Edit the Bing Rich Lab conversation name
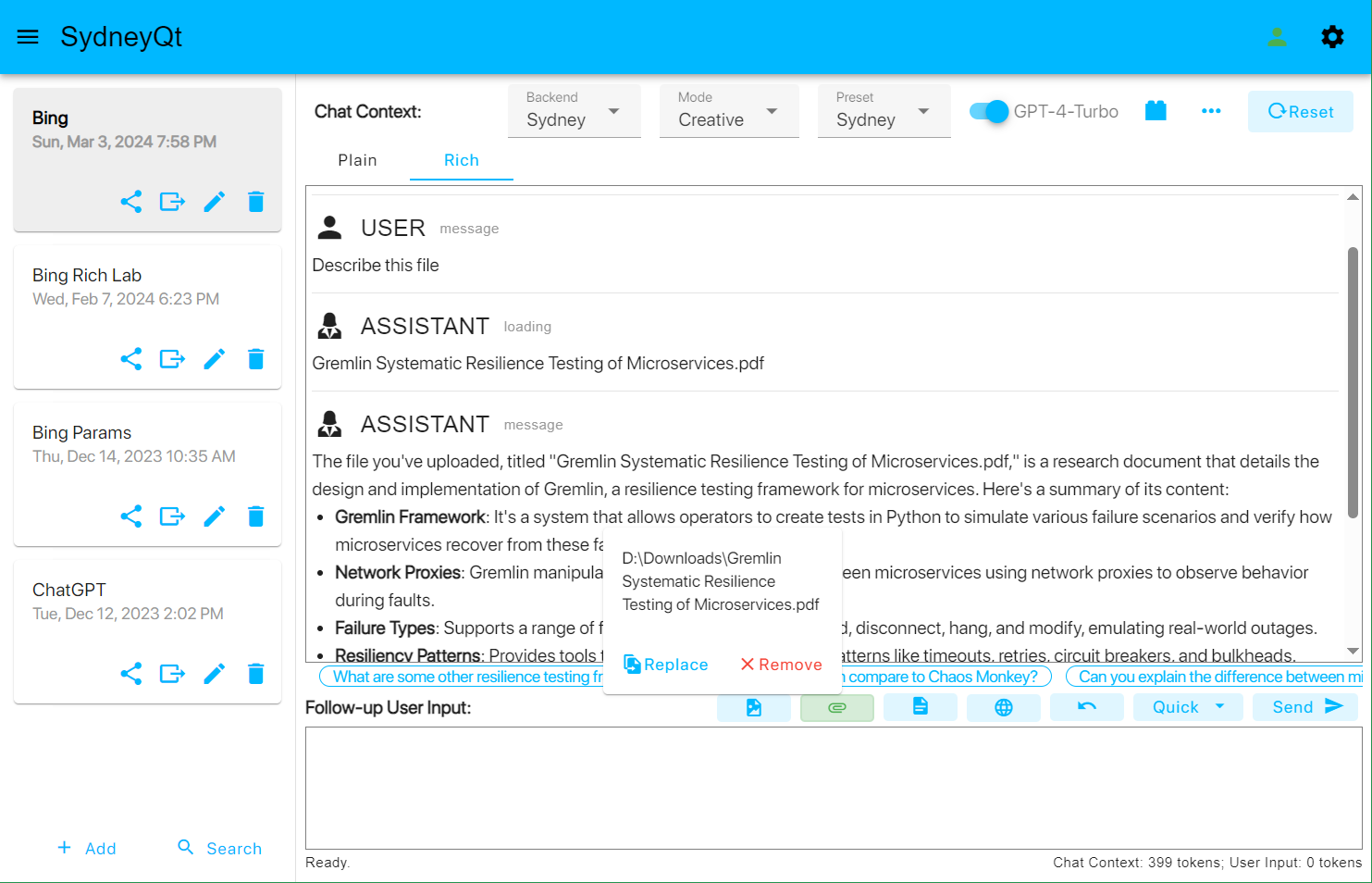Image resolution: width=1372 pixels, height=883 pixels. (x=215, y=359)
